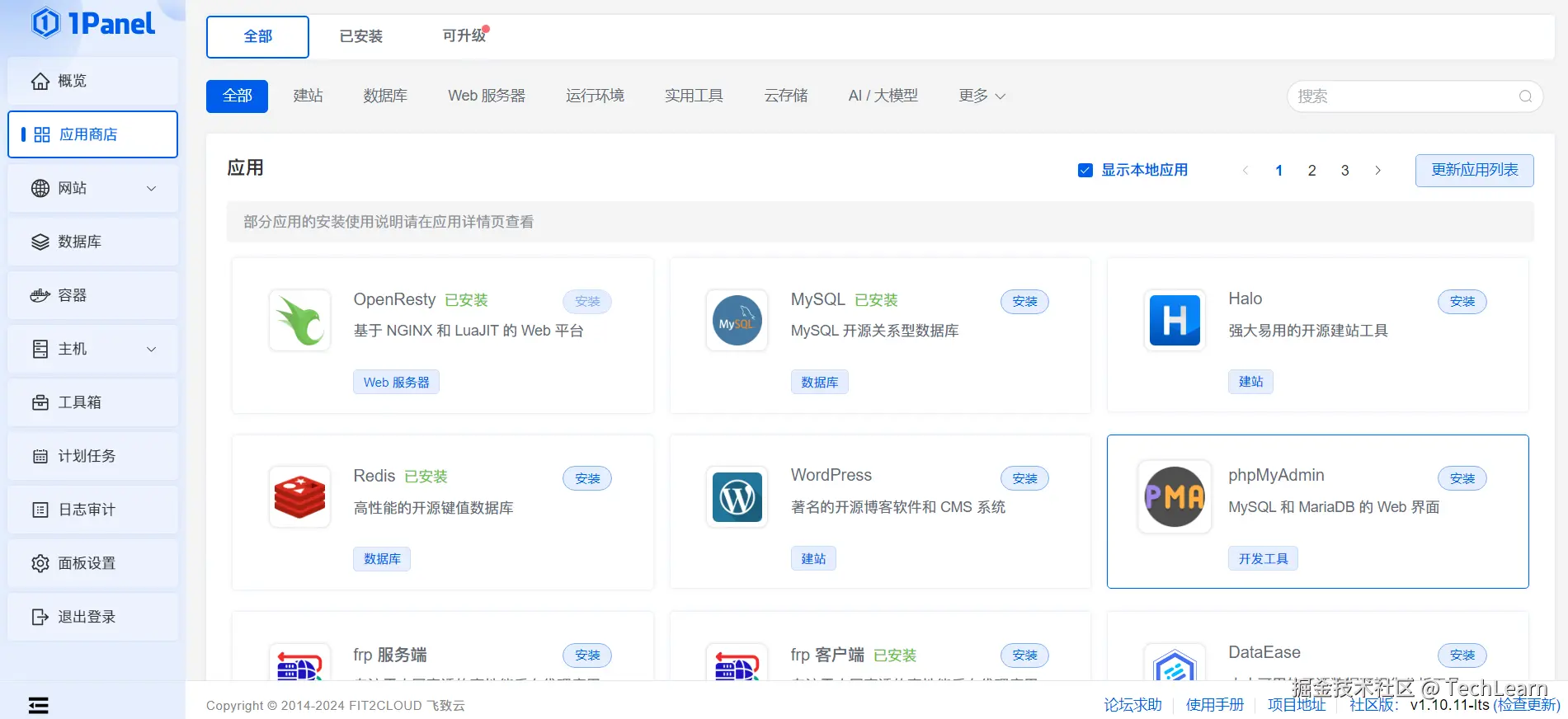1568x719 pixels.
Task: Click the 开发工具 tag on phpMyAdmin
Action: click(1263, 559)
